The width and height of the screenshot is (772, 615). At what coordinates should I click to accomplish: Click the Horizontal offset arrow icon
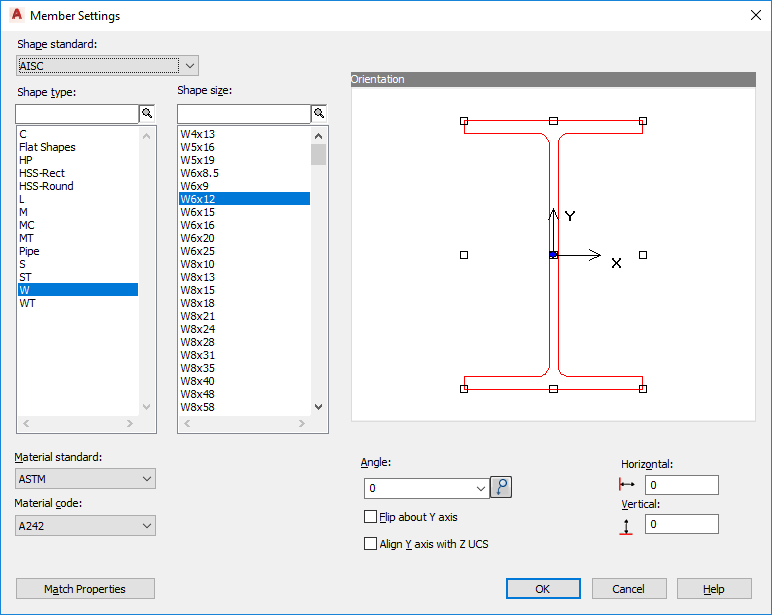click(x=627, y=485)
